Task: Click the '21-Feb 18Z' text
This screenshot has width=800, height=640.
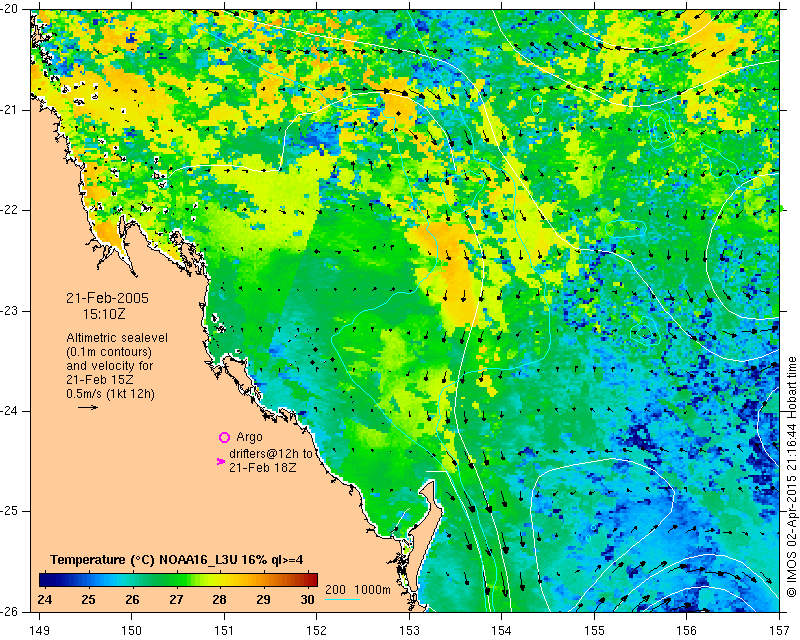Action: click(x=263, y=467)
